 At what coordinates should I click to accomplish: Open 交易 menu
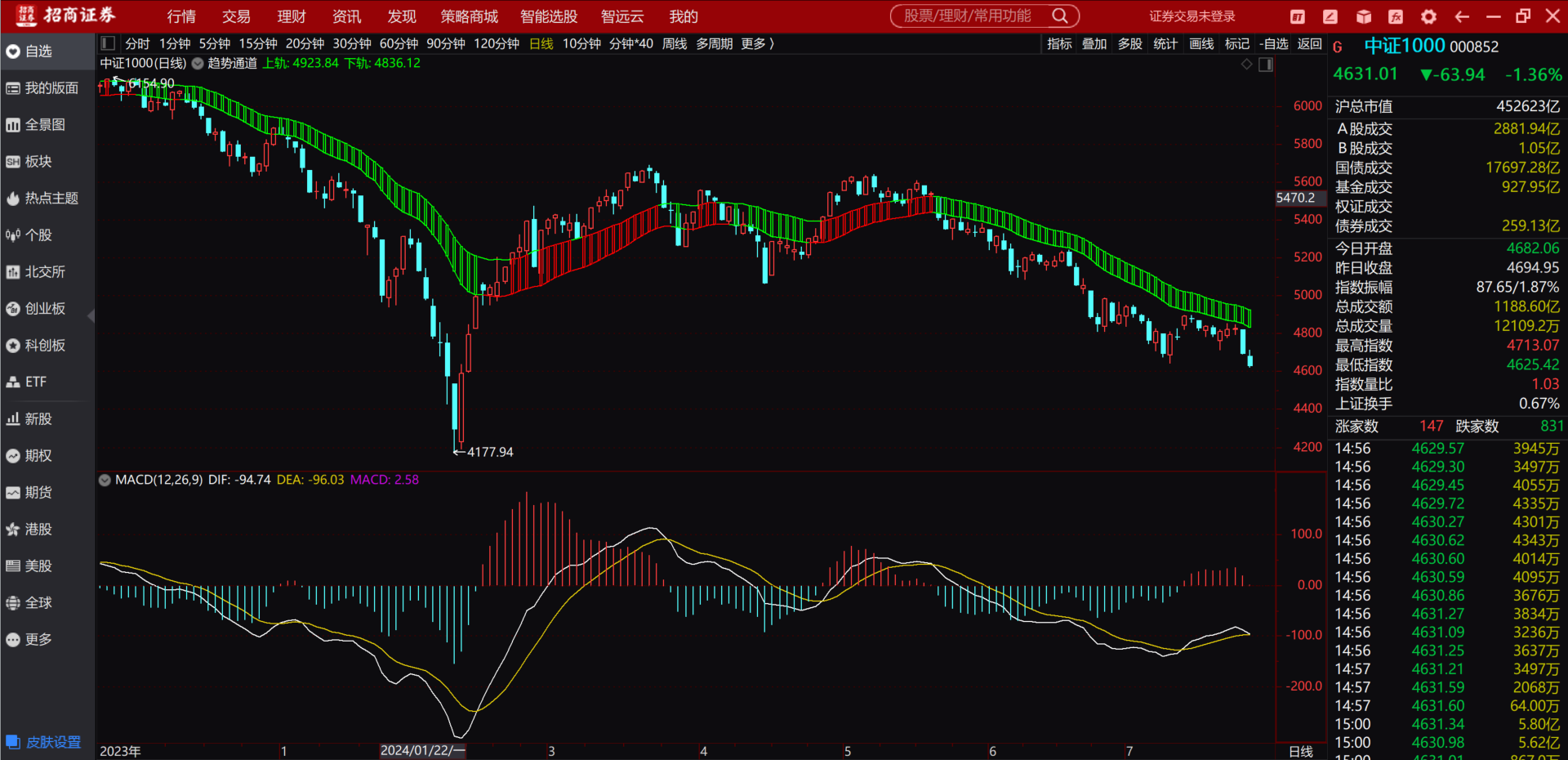tap(236, 16)
